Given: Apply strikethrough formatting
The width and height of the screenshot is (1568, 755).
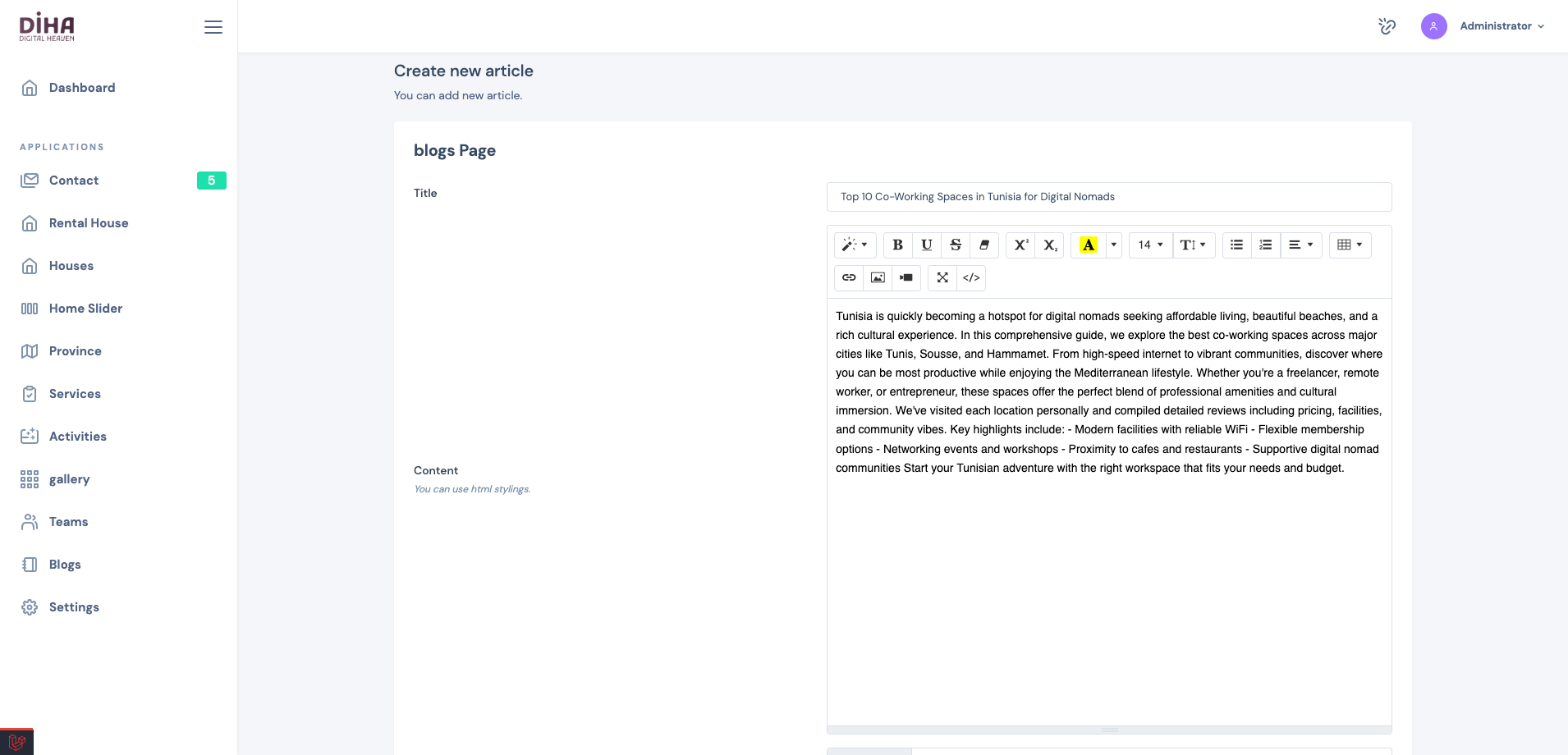Looking at the screenshot, I should pos(955,245).
